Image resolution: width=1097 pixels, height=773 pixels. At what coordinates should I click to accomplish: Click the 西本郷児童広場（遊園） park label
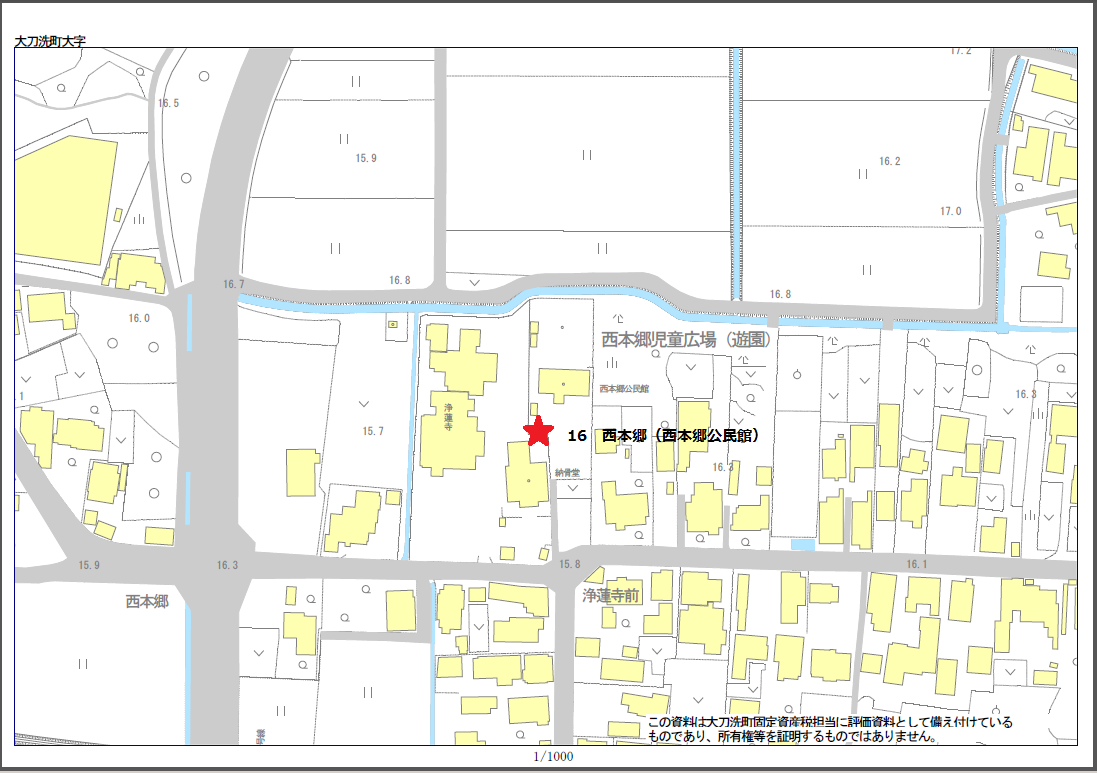tap(688, 340)
